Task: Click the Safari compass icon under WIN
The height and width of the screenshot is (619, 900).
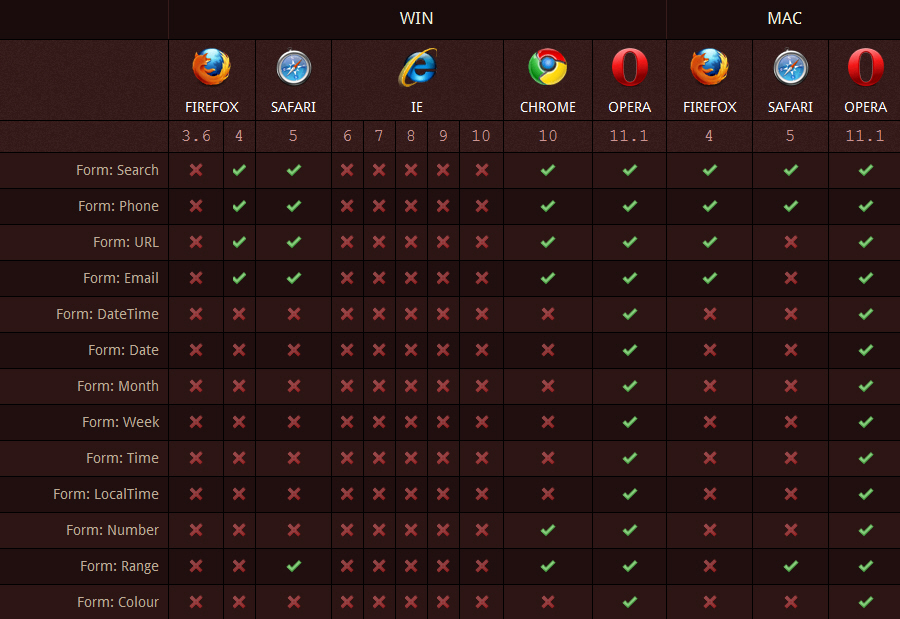Action: [293, 68]
